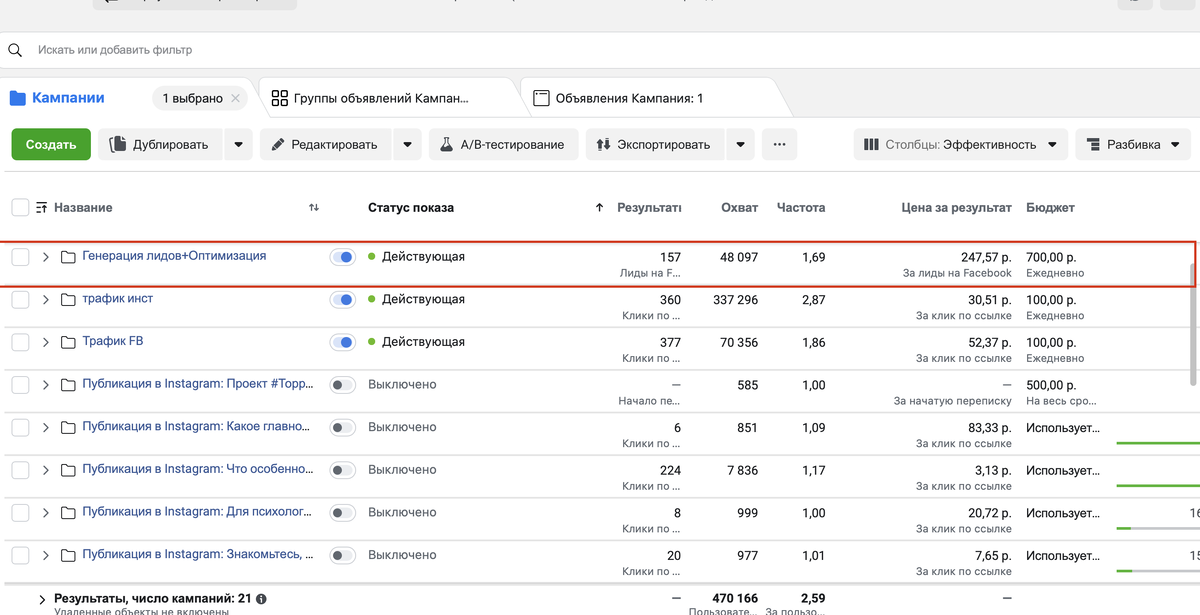Click the Столбцы columns icon
1200x615 pixels.
tap(871, 144)
